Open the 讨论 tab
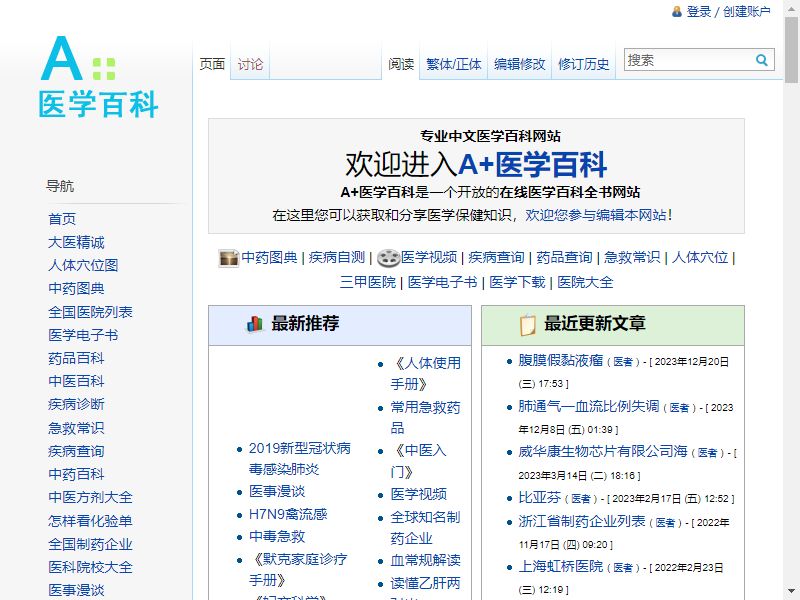This screenshot has width=800, height=600. pos(250,64)
